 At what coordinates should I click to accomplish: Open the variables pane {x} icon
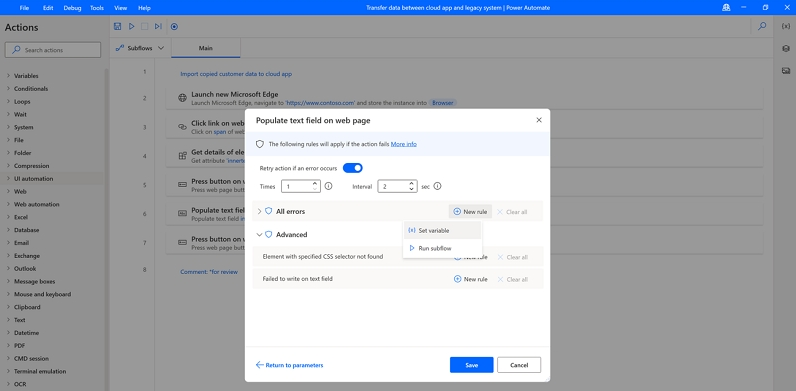[786, 26]
